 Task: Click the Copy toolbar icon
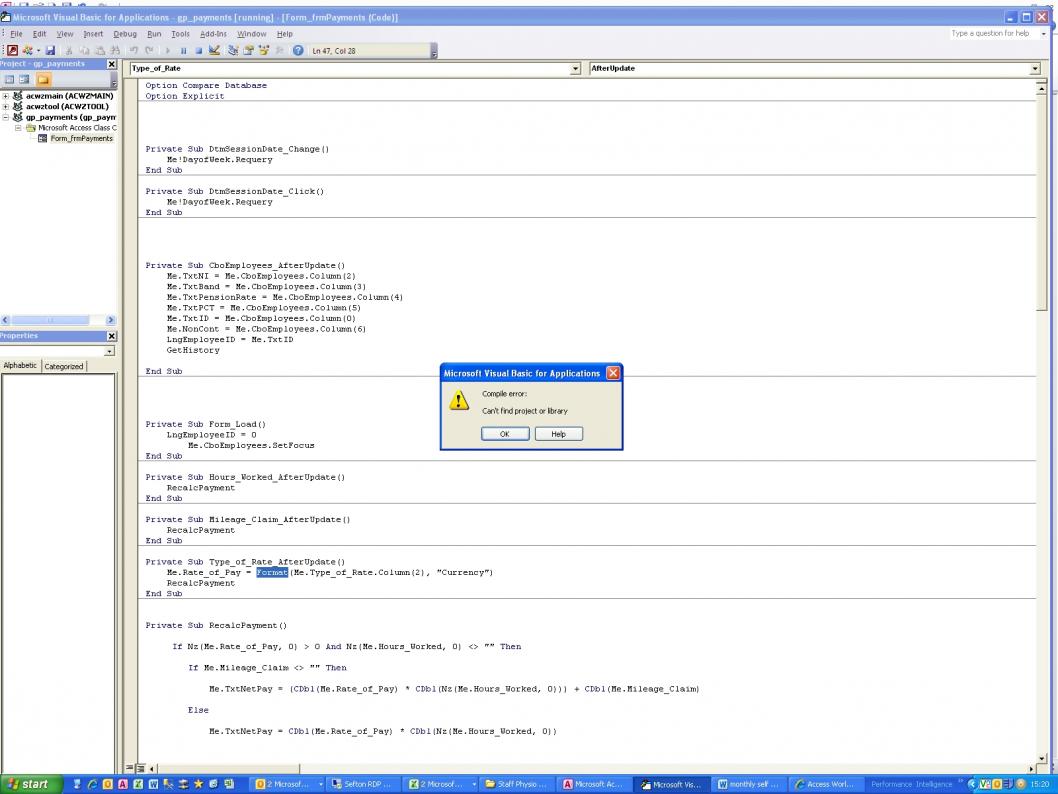coord(84,51)
